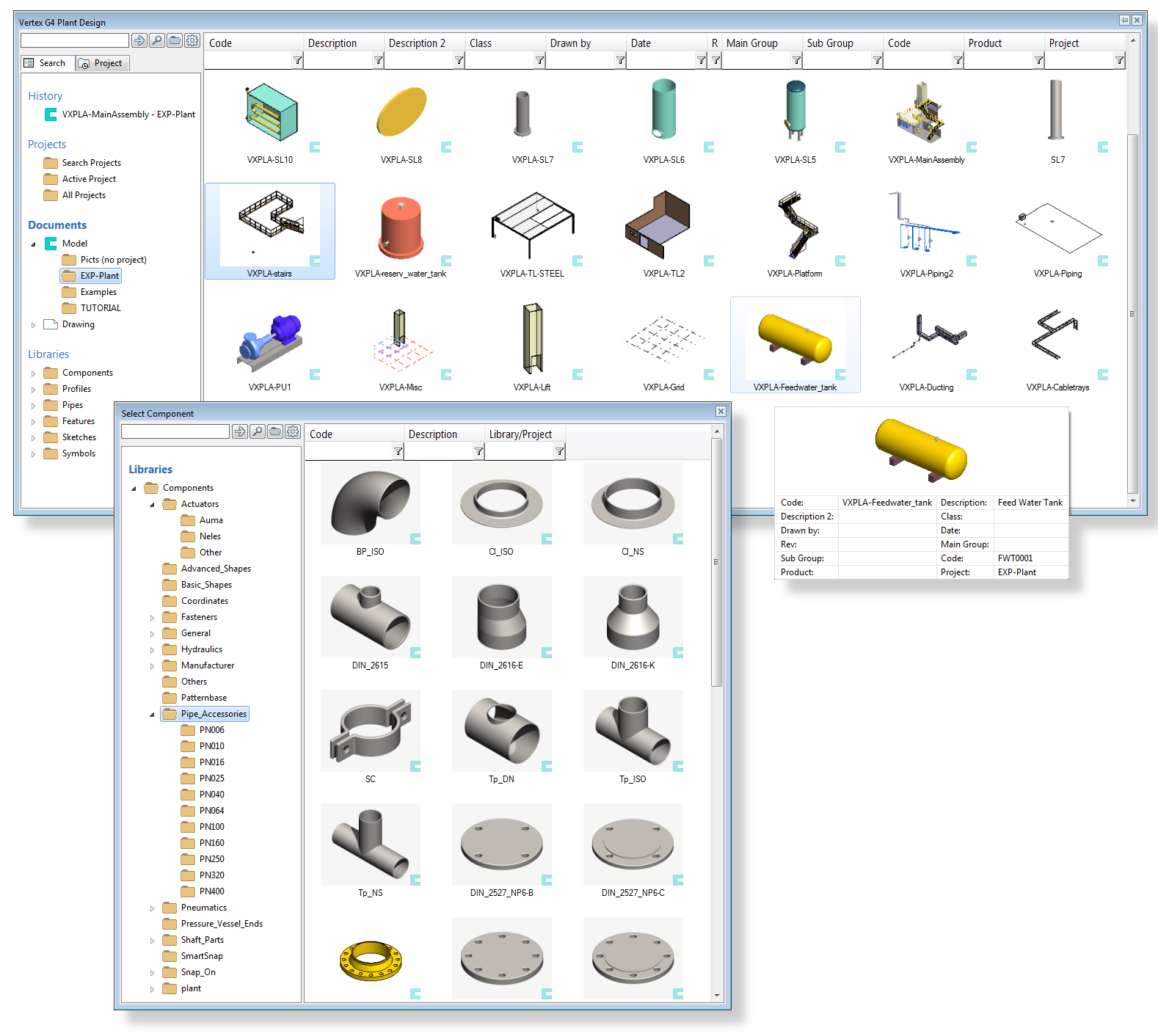Click the go arrow in Select Component dialog
1158x1036 pixels.
[239, 431]
